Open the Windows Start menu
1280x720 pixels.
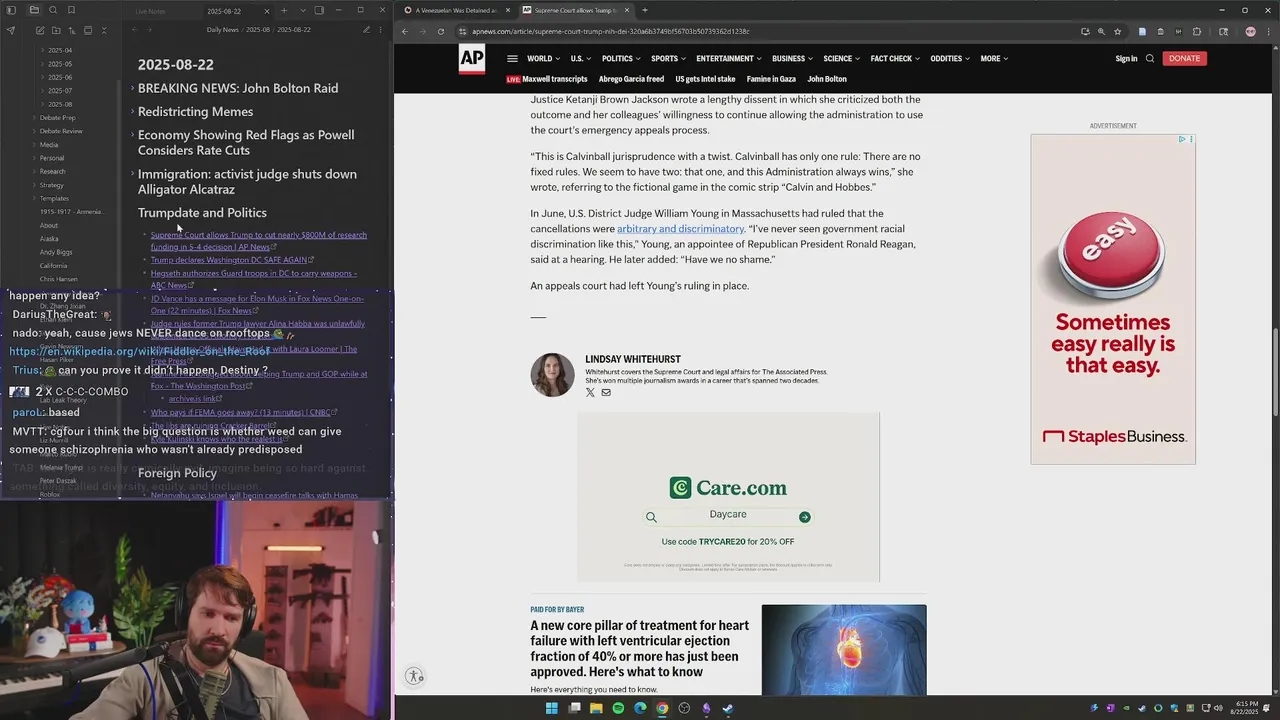[551, 708]
